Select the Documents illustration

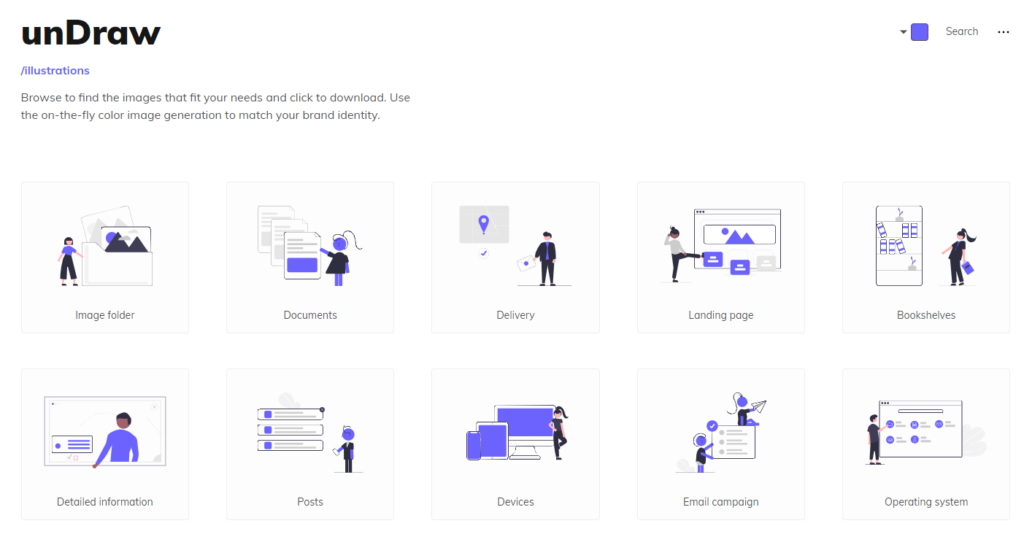coord(310,246)
